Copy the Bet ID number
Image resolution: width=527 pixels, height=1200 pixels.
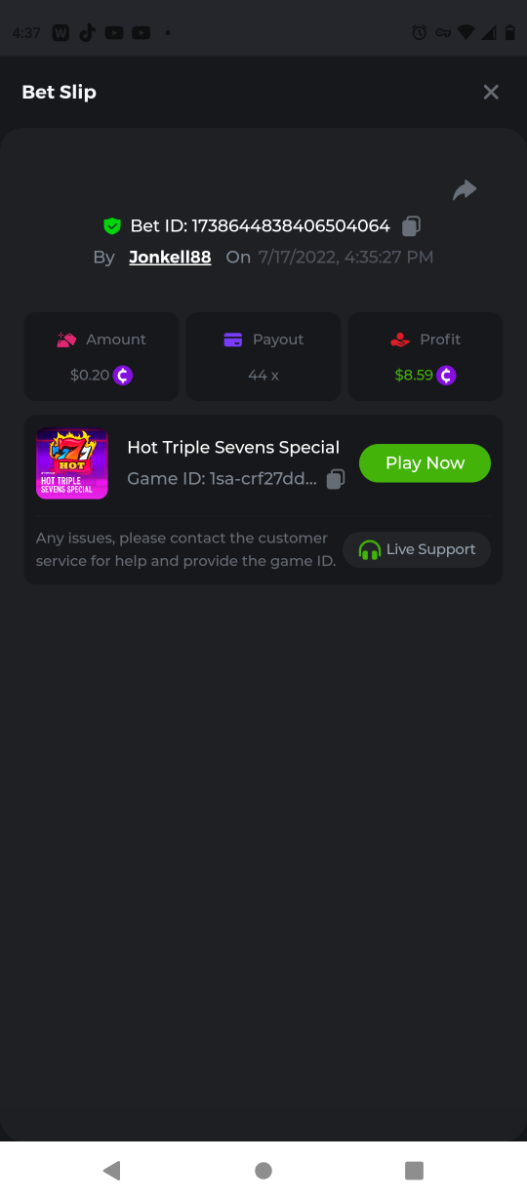coord(411,226)
